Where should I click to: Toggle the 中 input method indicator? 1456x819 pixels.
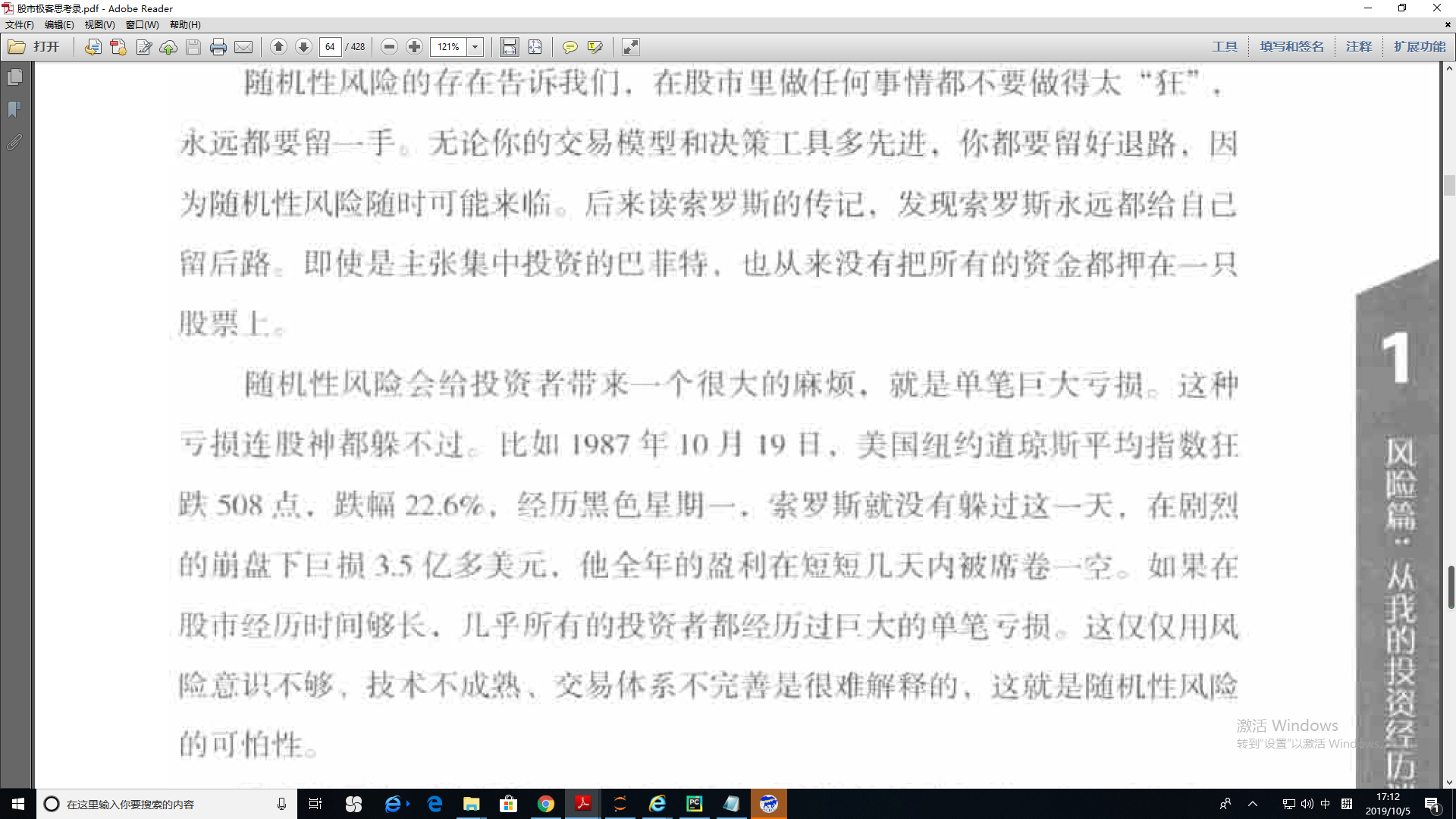1326,804
